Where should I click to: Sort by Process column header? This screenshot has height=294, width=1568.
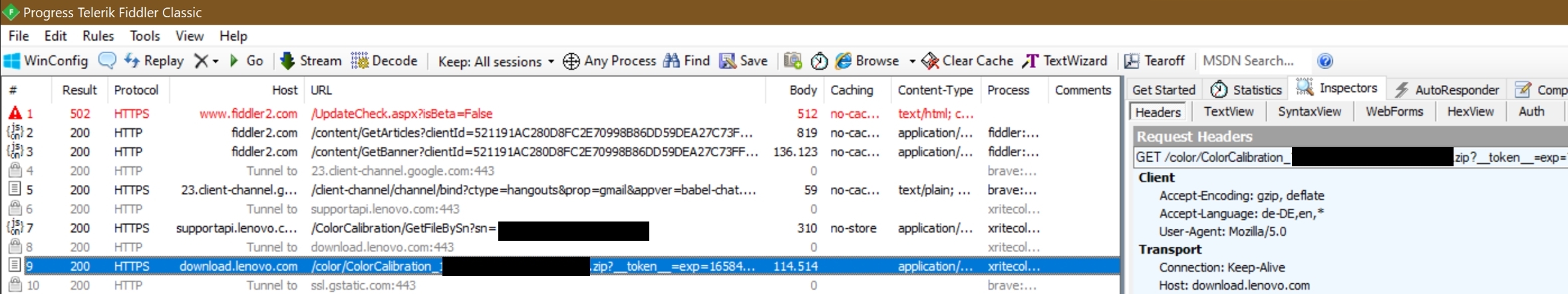point(1014,90)
